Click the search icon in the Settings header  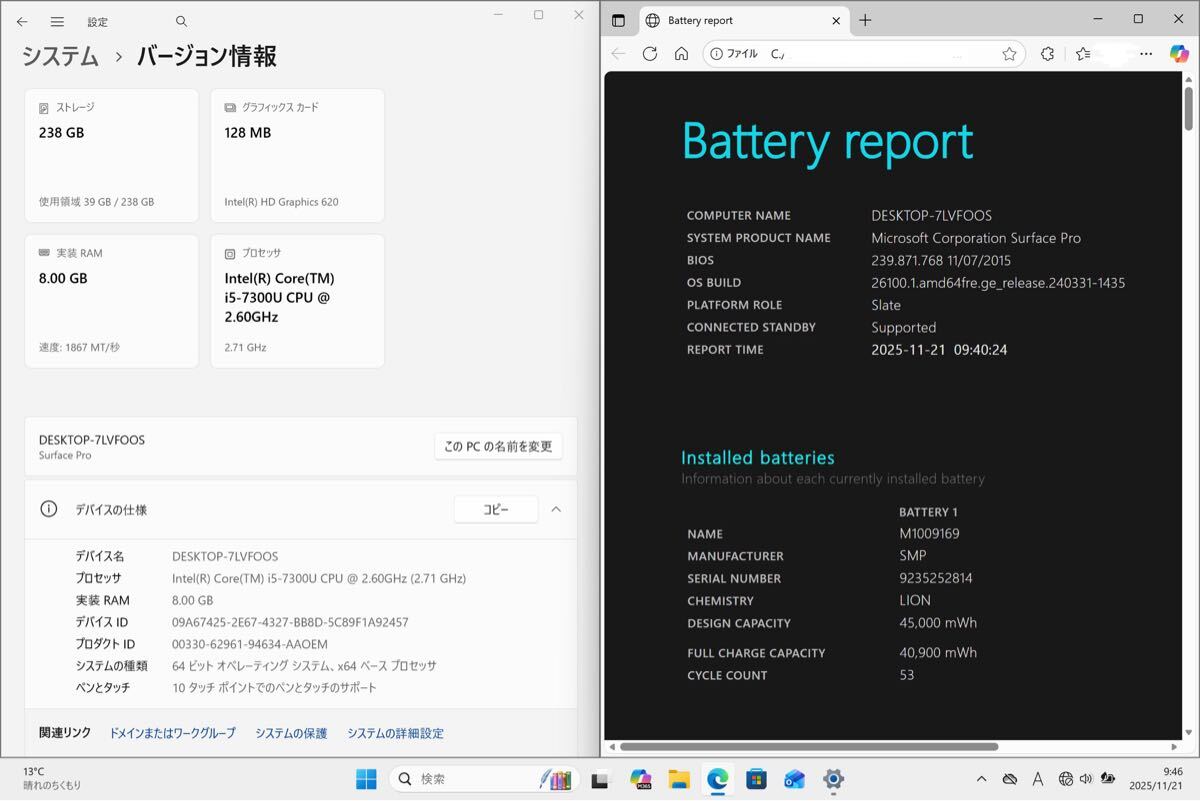[x=181, y=21]
